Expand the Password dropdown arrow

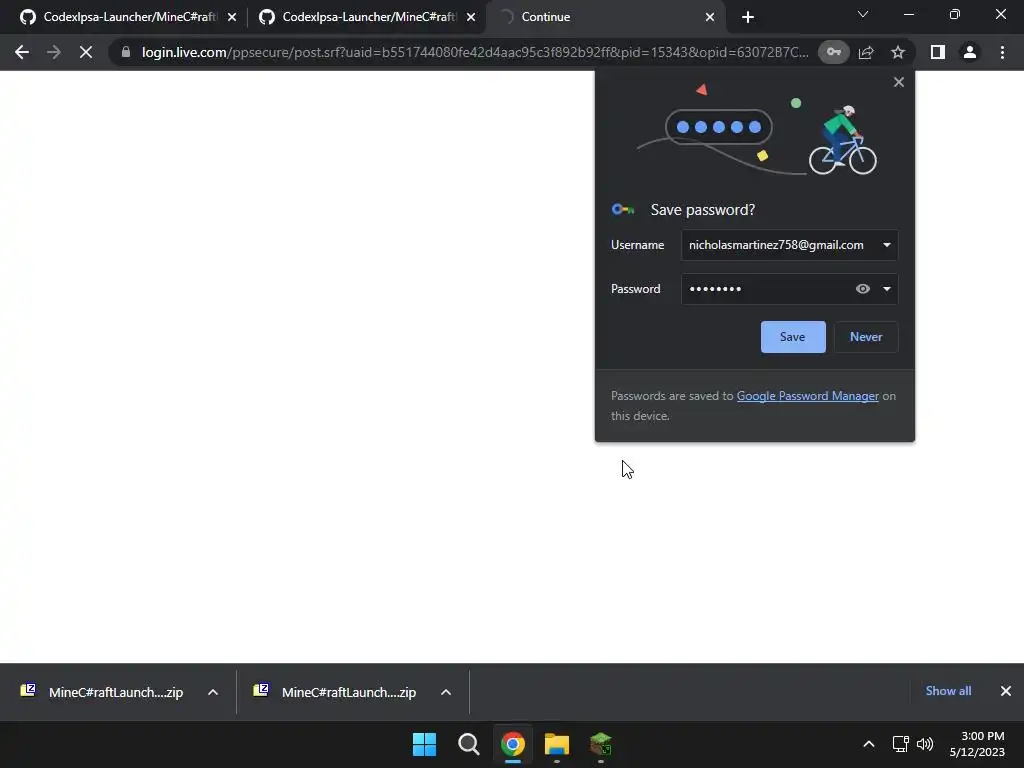[x=886, y=289]
